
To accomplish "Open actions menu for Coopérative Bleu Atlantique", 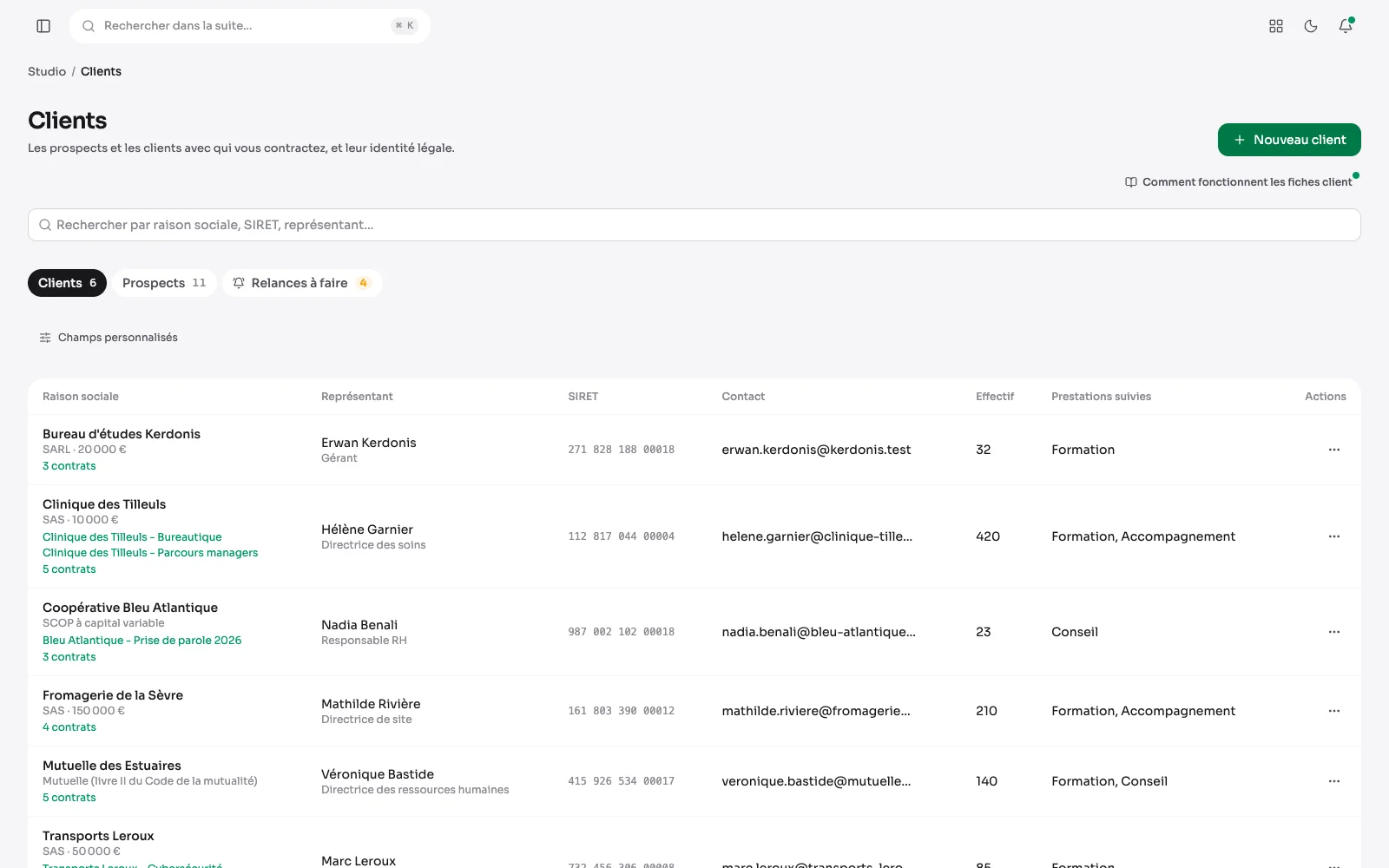I will point(1334,632).
